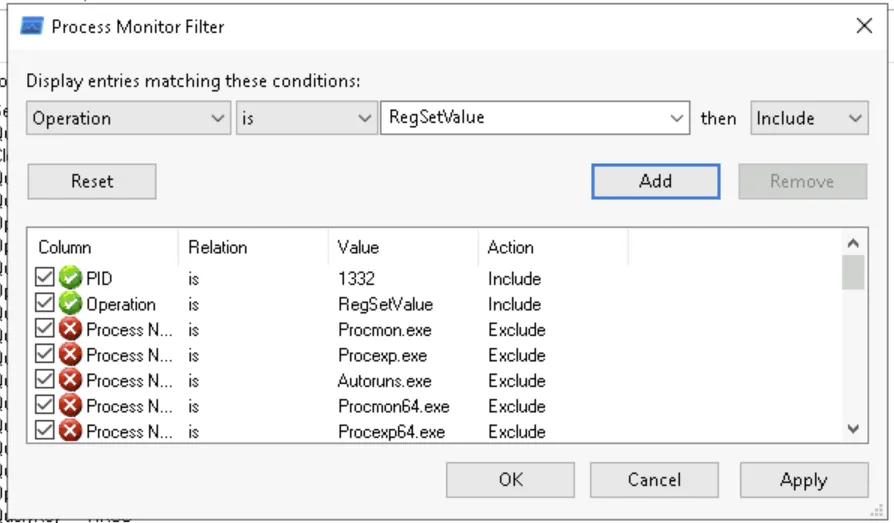Image resolution: width=894 pixels, height=523 pixels.
Task: Toggle the Procexp.exe exclude filter checkbox
Action: pyautogui.click(x=44, y=354)
